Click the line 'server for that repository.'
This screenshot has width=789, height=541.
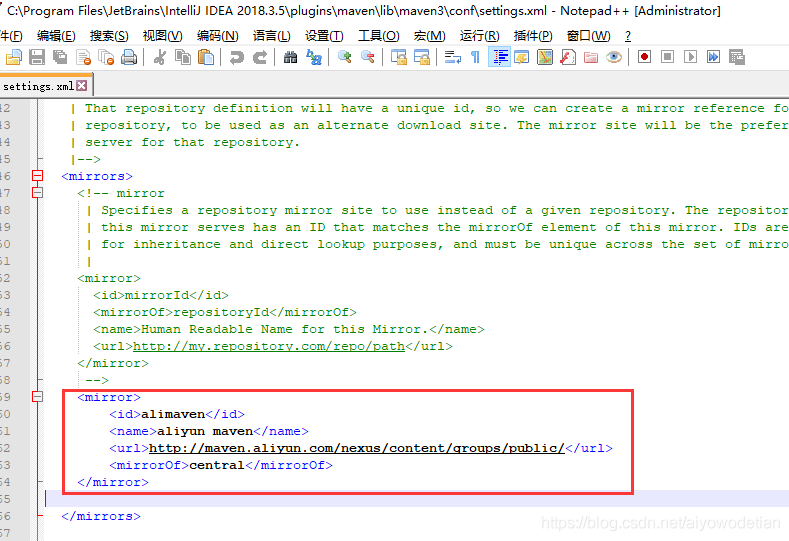click(x=192, y=142)
